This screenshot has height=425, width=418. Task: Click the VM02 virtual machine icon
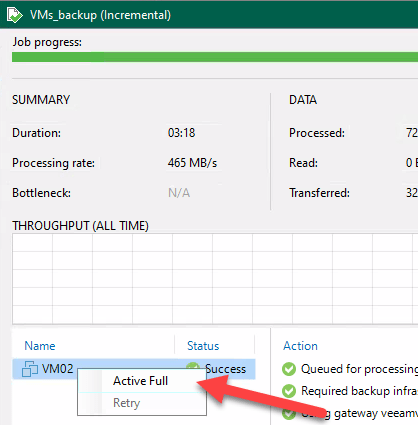point(30,369)
